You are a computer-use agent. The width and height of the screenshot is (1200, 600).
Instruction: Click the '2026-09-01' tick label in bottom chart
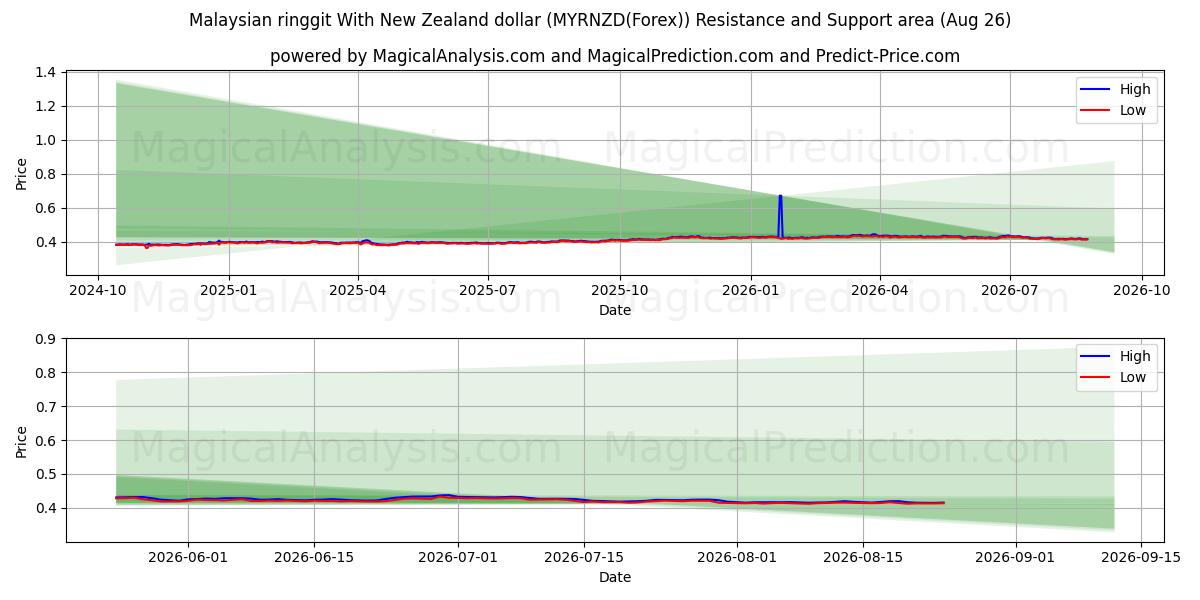click(1016, 558)
